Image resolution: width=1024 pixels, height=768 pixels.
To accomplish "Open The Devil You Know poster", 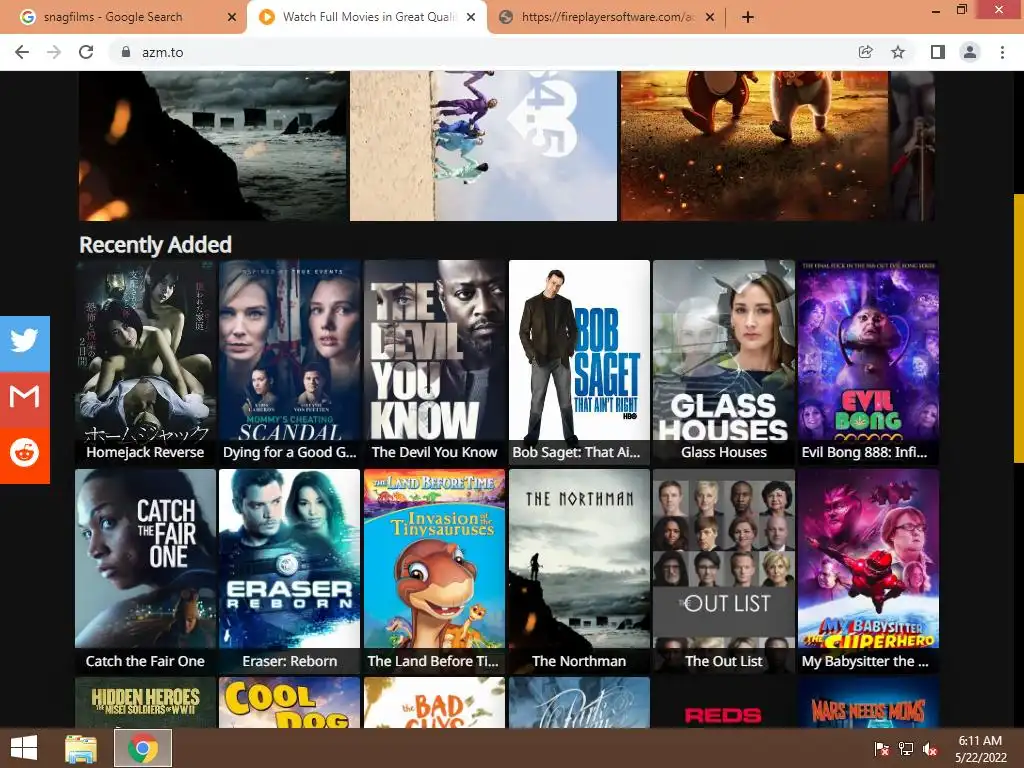I will (434, 362).
